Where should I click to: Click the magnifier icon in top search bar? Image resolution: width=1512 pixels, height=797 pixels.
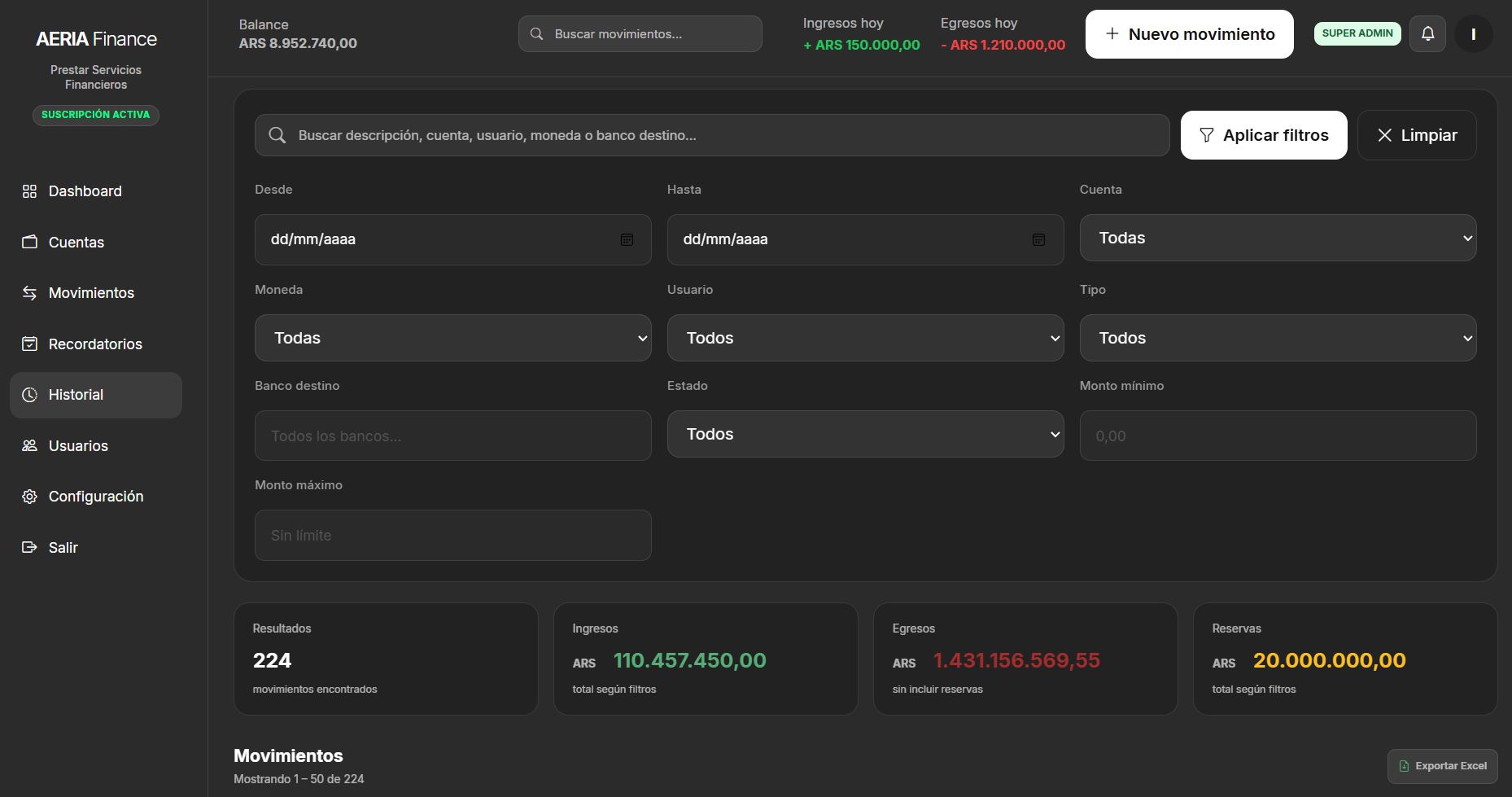click(536, 34)
